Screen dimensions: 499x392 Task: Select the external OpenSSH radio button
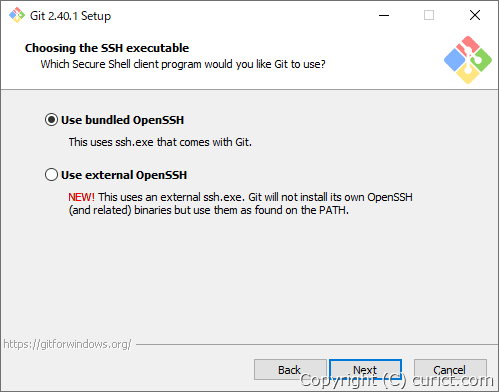51,175
